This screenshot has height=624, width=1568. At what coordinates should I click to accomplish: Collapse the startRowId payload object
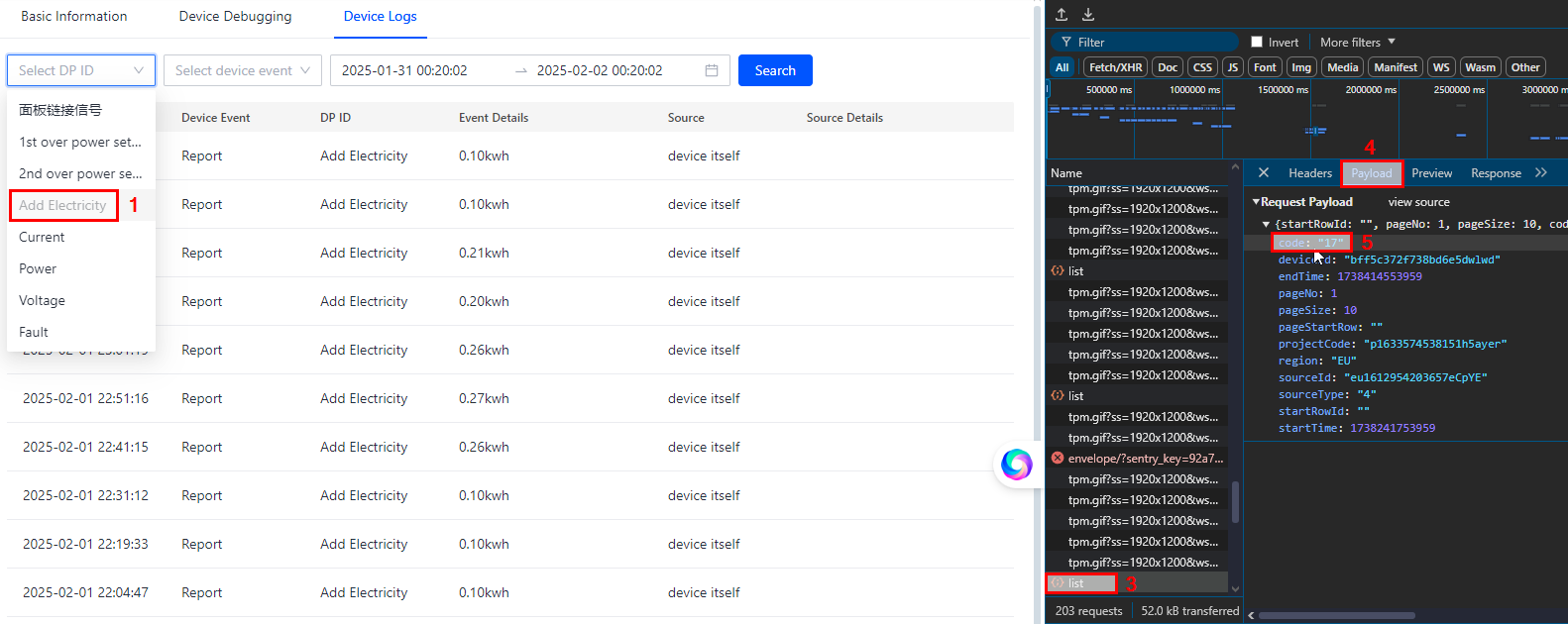coord(1266,224)
